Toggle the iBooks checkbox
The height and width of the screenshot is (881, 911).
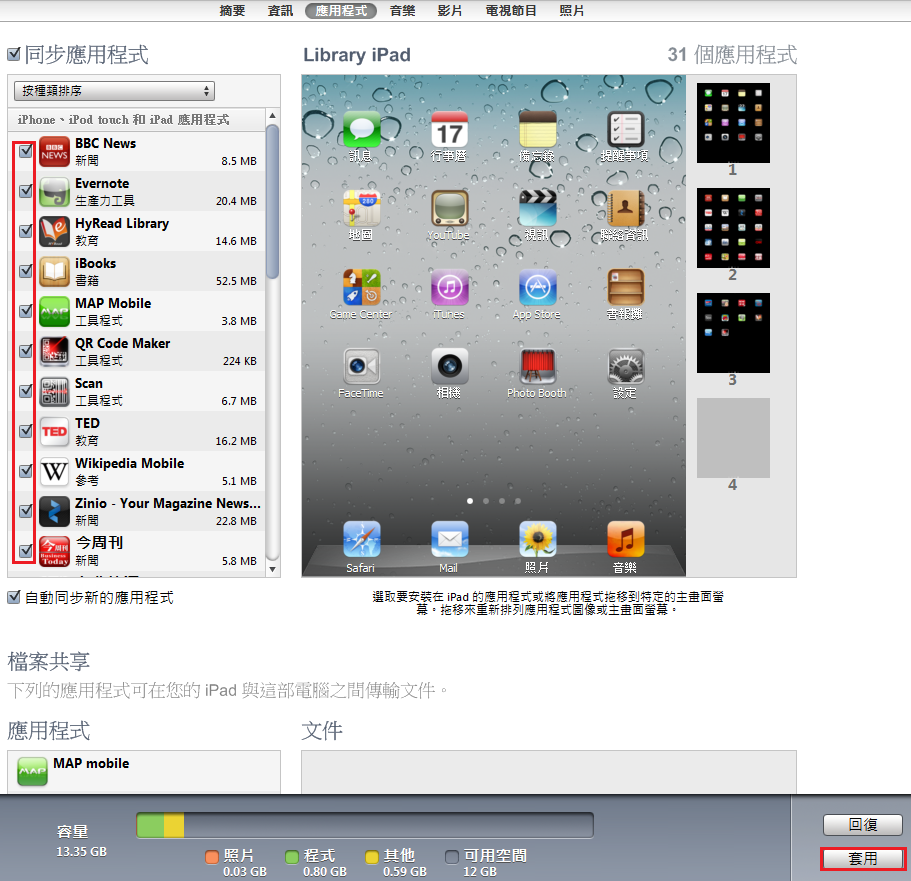click(26, 271)
